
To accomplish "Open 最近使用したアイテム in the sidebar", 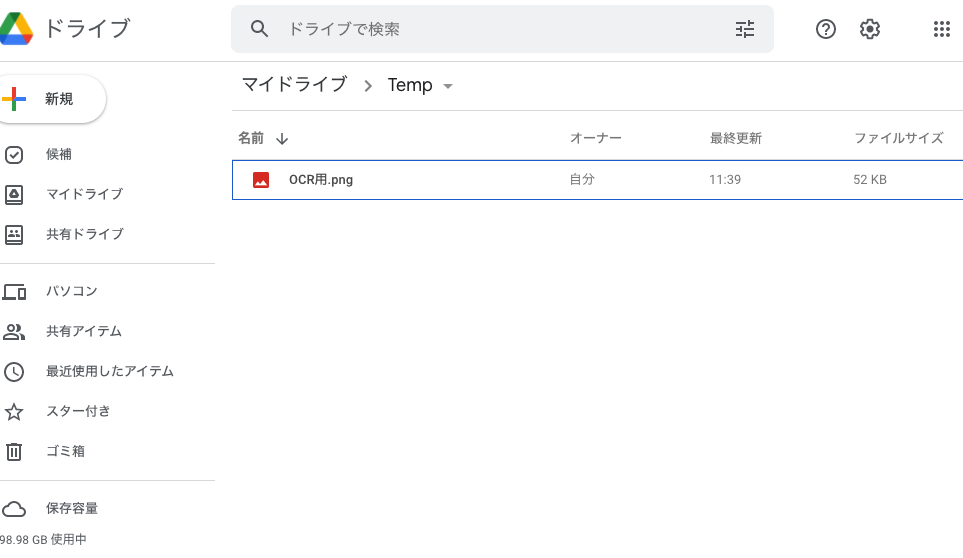I will [107, 371].
